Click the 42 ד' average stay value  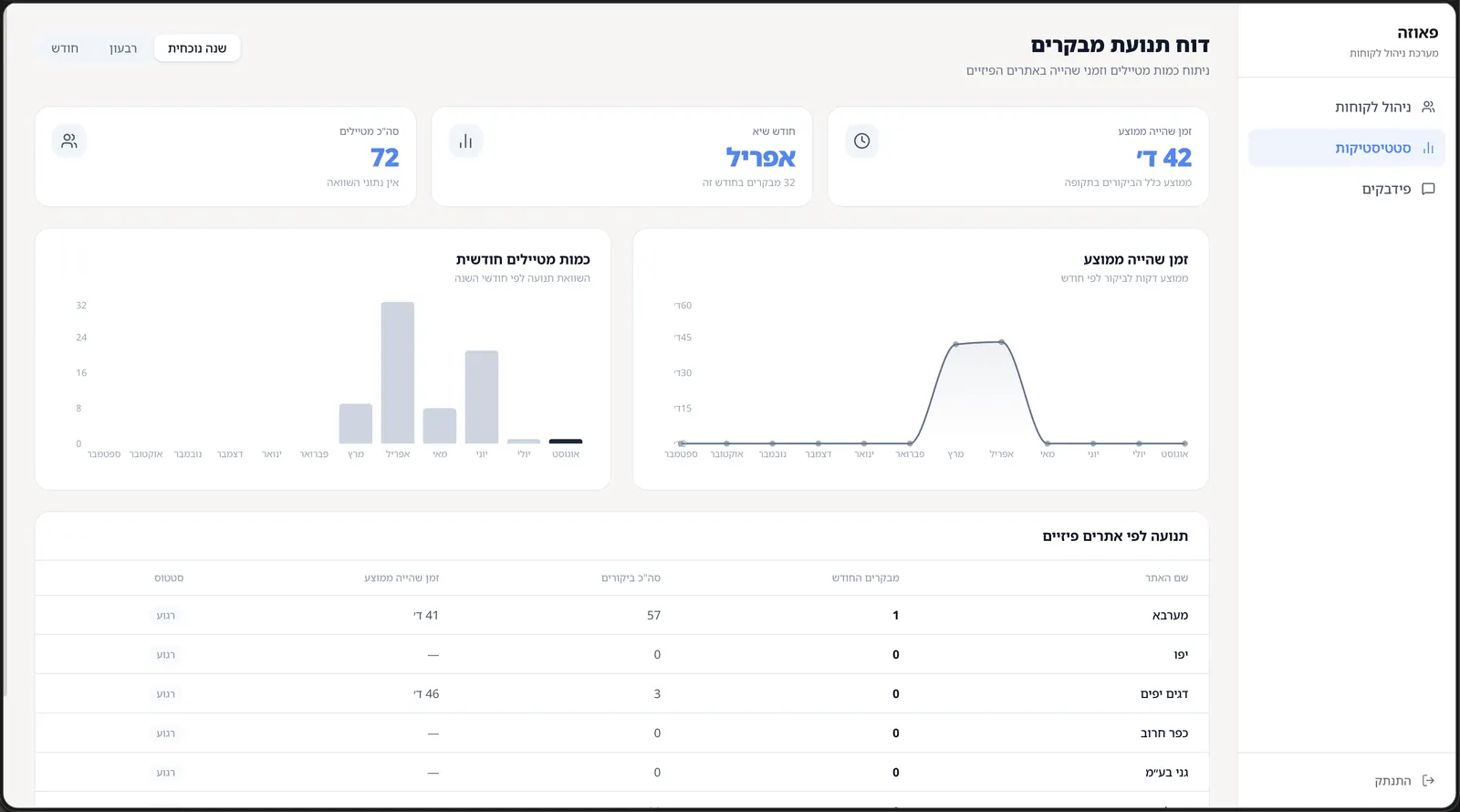(x=1164, y=158)
